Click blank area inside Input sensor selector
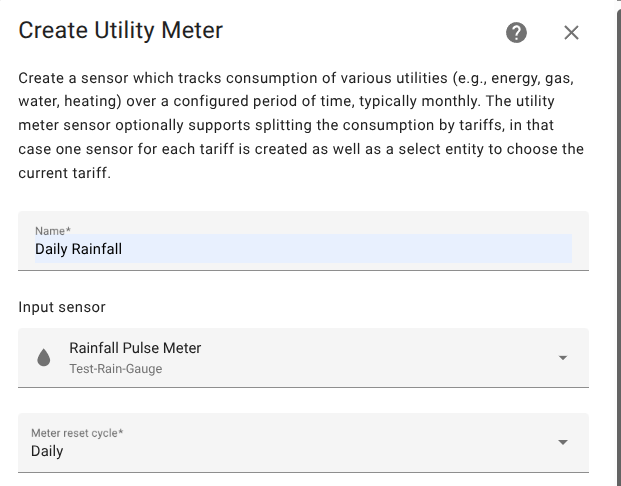The height and width of the screenshot is (486, 621). coord(376,358)
